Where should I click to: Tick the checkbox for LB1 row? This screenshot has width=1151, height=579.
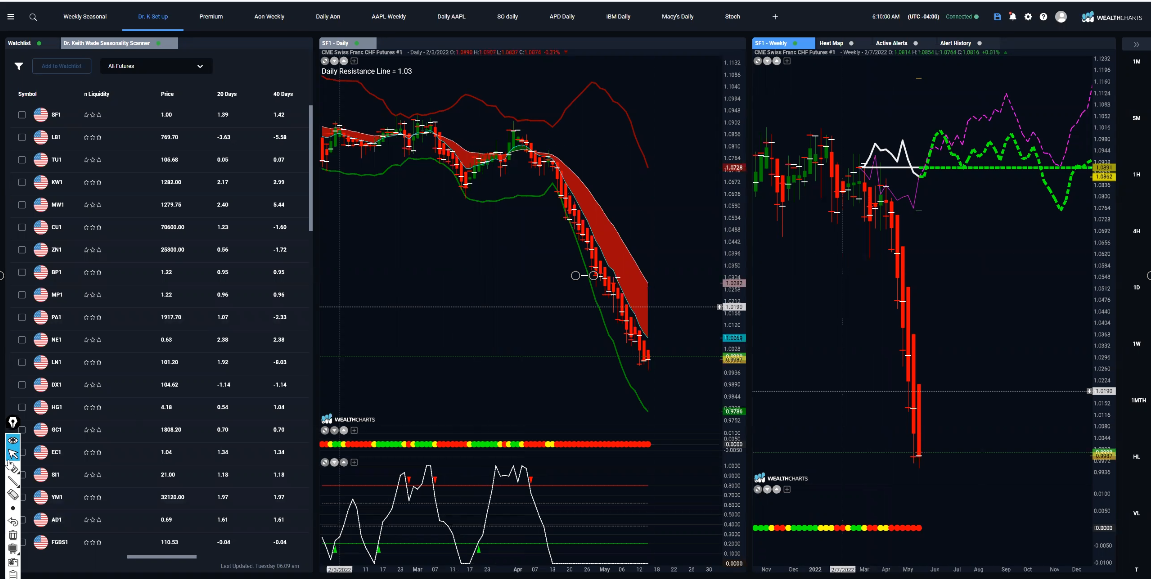(22, 137)
